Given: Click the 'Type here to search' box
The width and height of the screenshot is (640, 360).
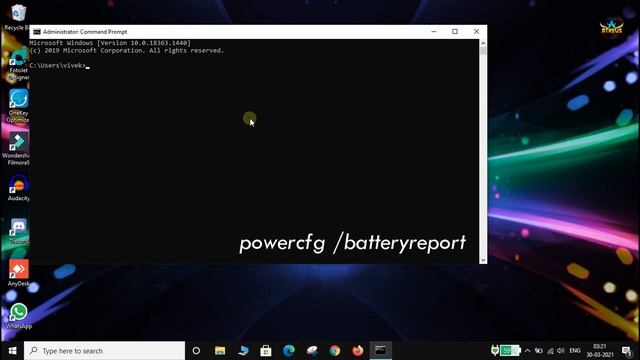Looking at the screenshot, I should [x=104, y=351].
